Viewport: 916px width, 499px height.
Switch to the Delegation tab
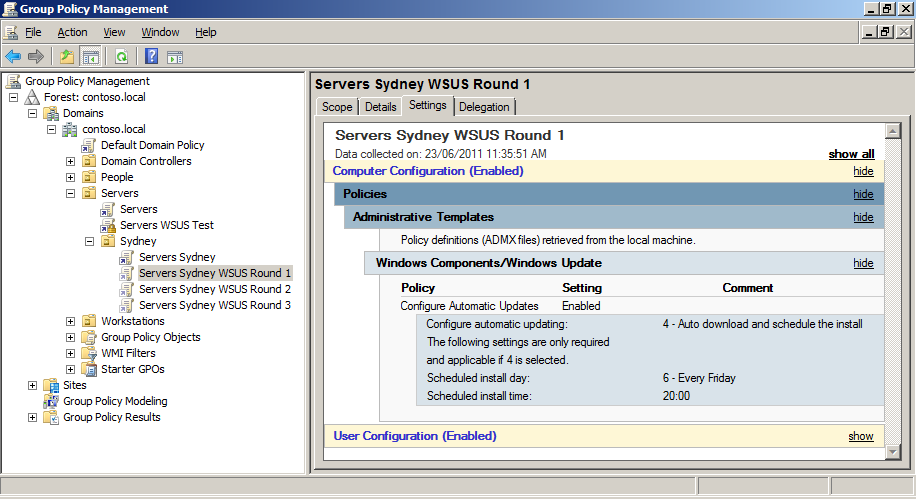(x=484, y=107)
